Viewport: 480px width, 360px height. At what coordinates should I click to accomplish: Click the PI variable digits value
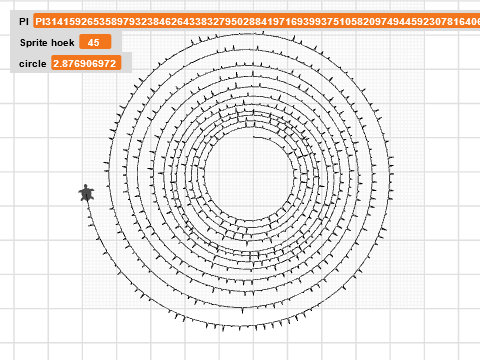click(257, 22)
